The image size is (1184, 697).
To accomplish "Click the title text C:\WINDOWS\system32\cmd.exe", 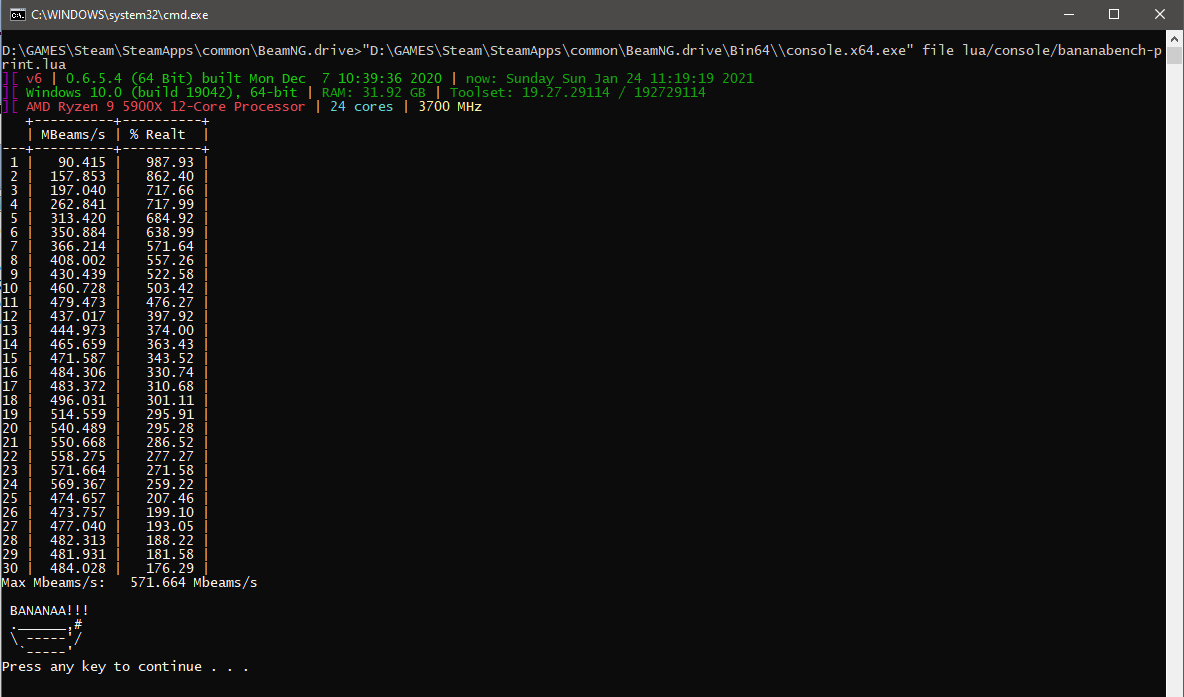I will [119, 15].
